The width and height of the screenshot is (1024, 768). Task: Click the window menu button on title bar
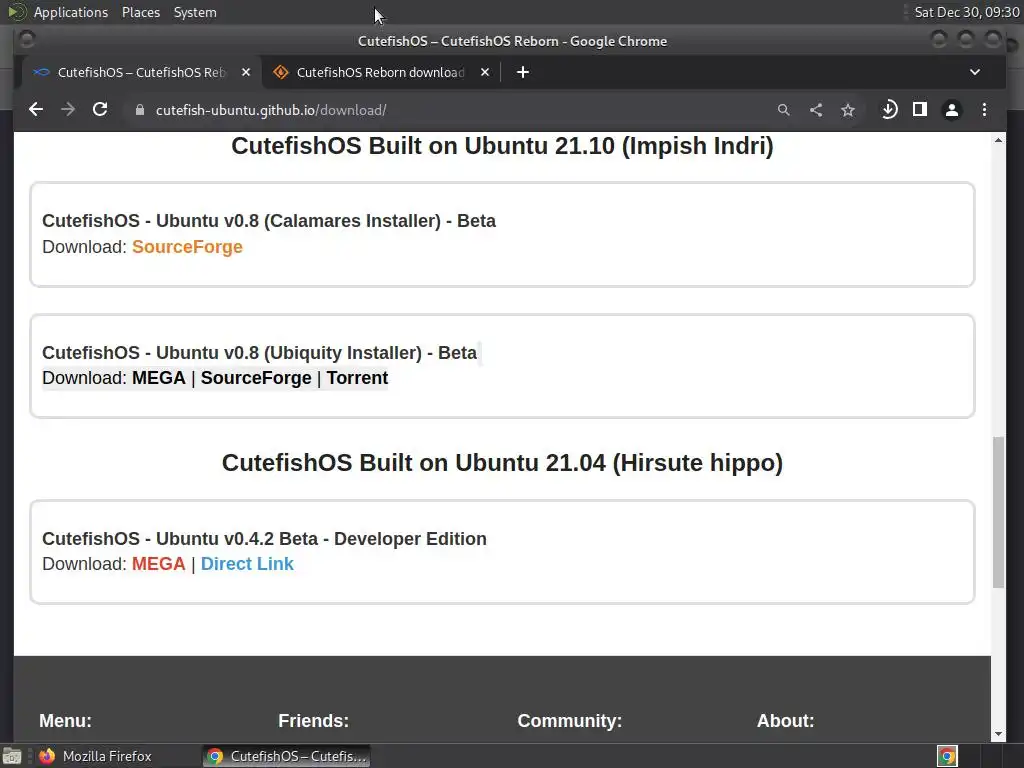26,40
